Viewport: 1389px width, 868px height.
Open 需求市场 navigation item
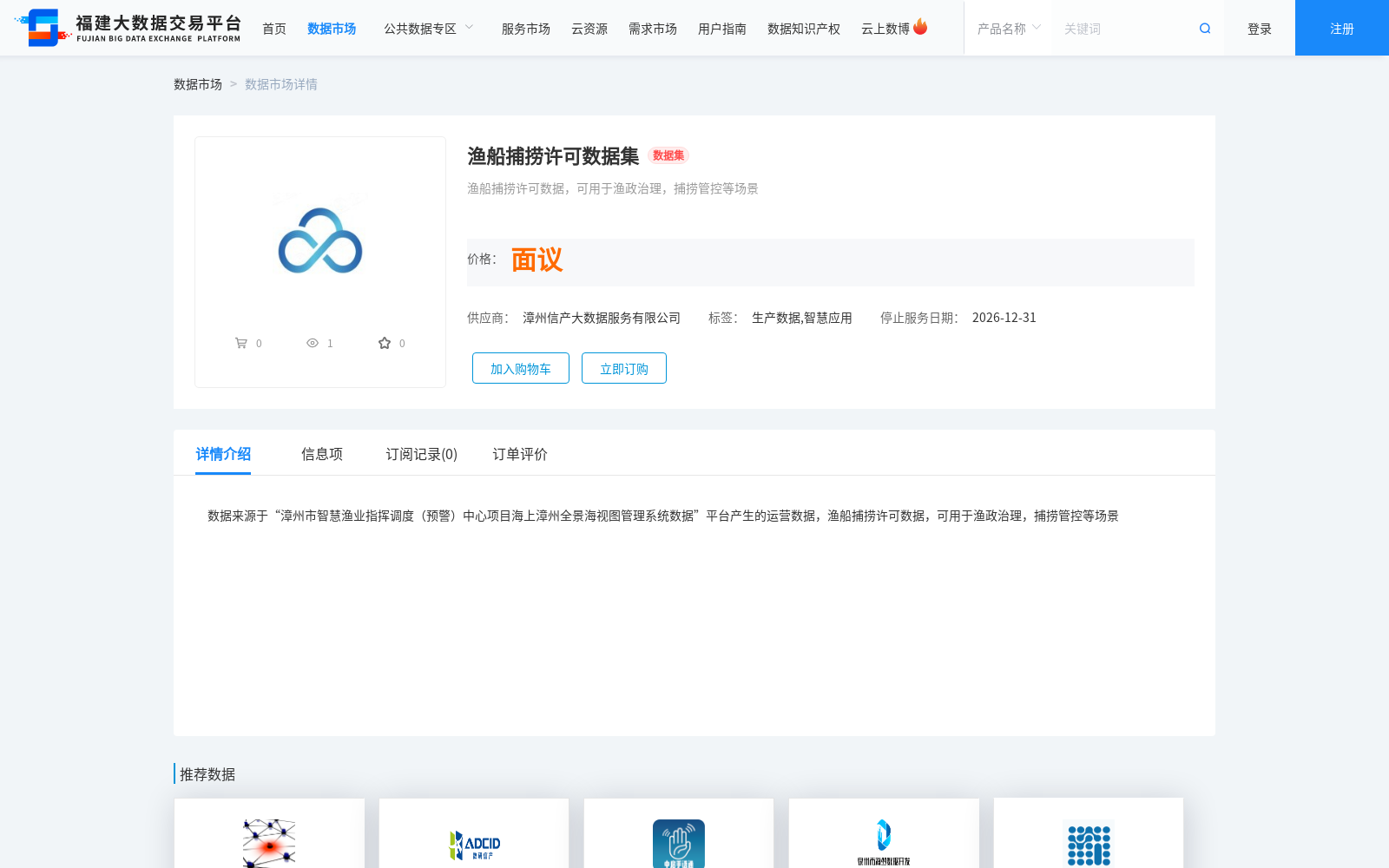click(x=653, y=29)
